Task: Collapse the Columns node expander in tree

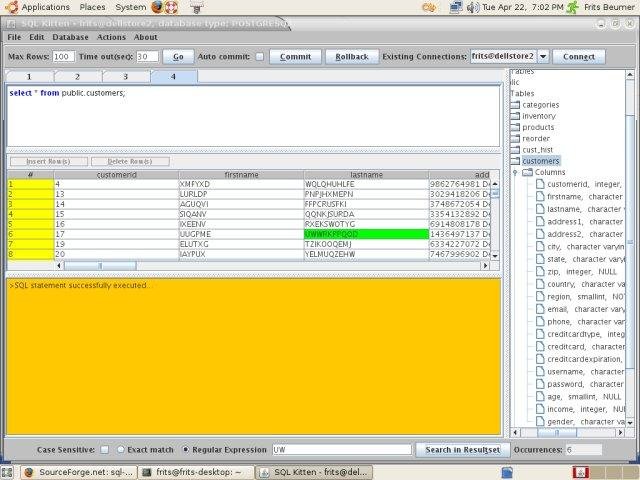Action: click(515, 172)
